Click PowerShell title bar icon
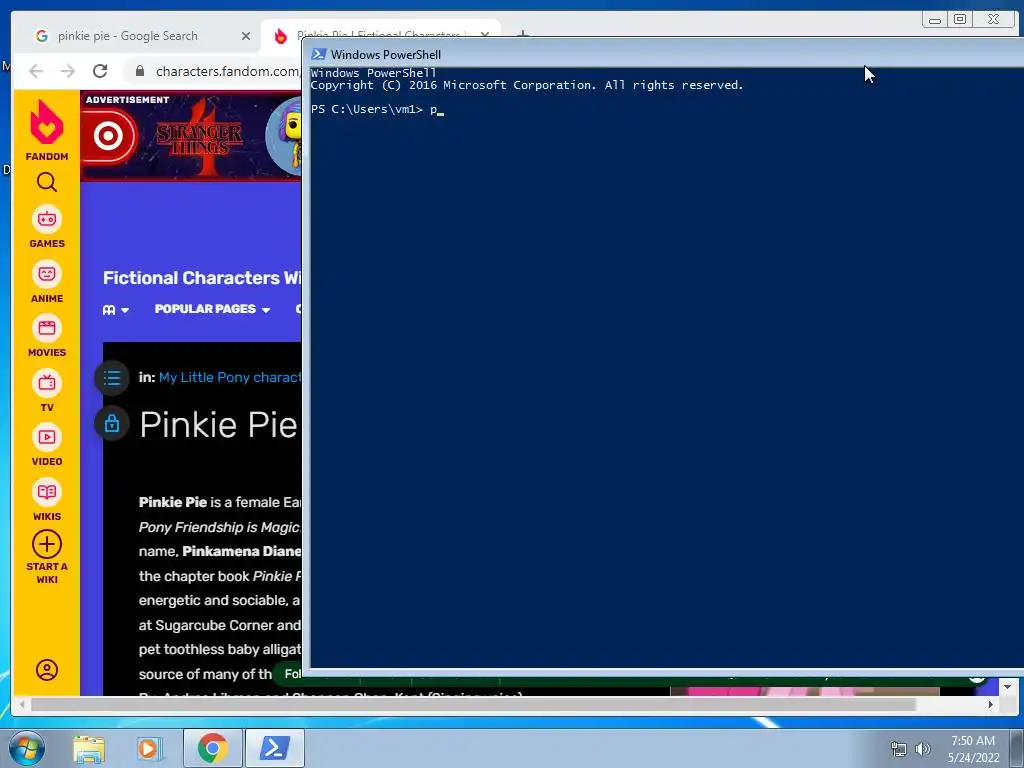Image resolution: width=1024 pixels, height=768 pixels. pyautogui.click(x=319, y=54)
